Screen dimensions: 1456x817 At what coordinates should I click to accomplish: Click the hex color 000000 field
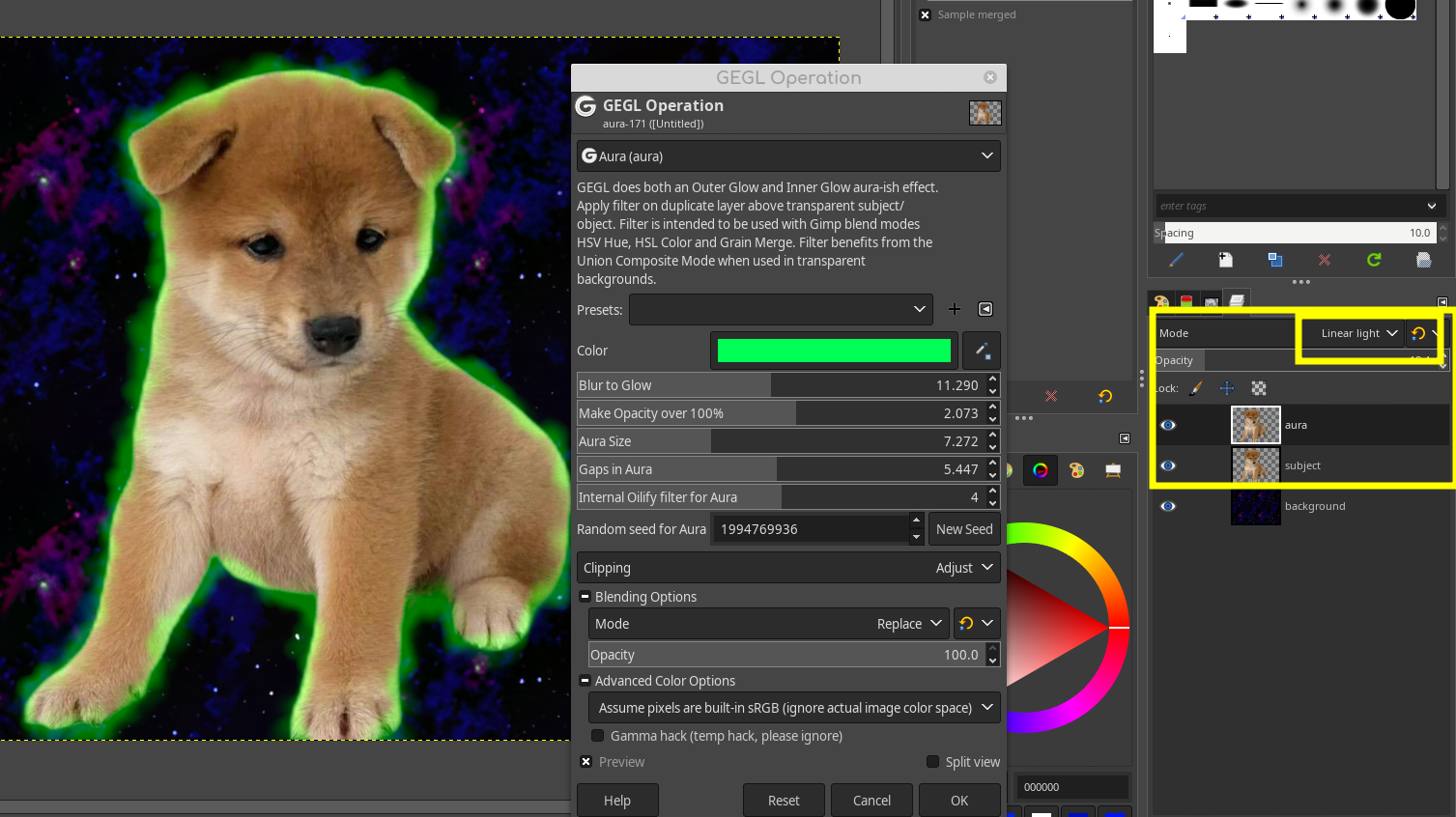[1073, 787]
